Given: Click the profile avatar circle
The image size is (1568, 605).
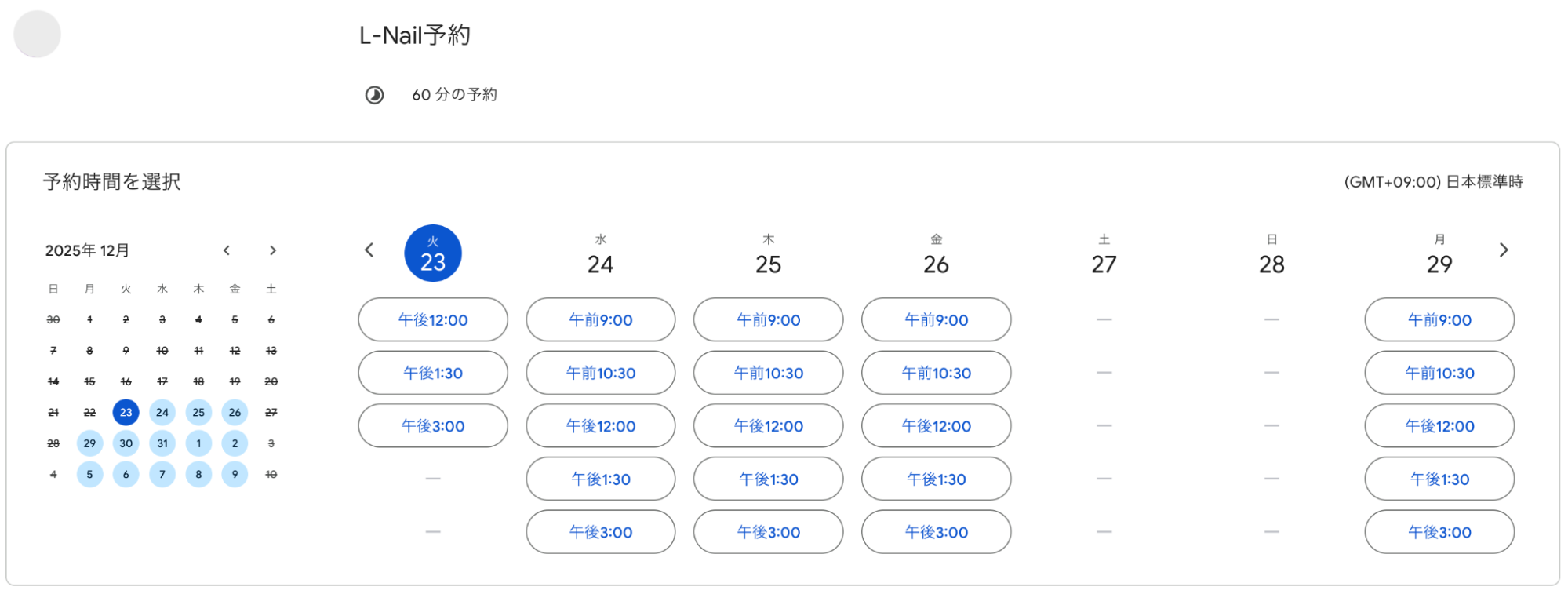Looking at the screenshot, I should (x=37, y=35).
